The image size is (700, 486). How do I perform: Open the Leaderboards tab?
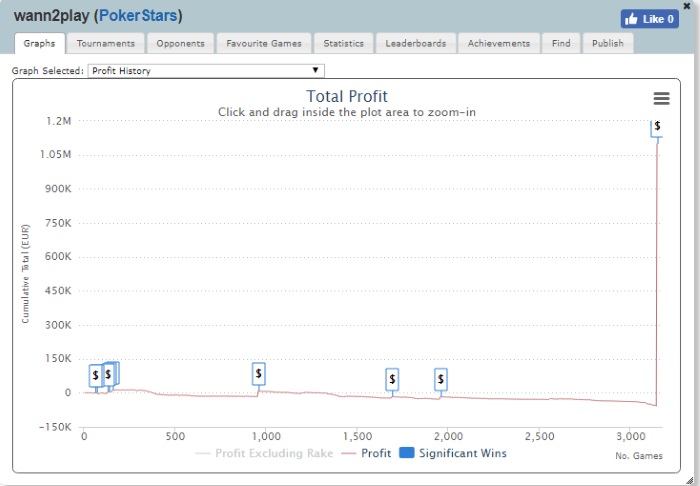(x=416, y=43)
